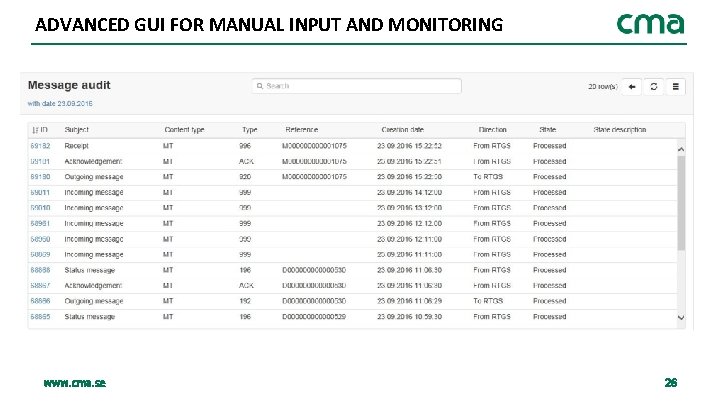Select 'ACK' type in row 69181
Image resolution: width=720 pixels, height=405 pixels.
pyautogui.click(x=247, y=162)
